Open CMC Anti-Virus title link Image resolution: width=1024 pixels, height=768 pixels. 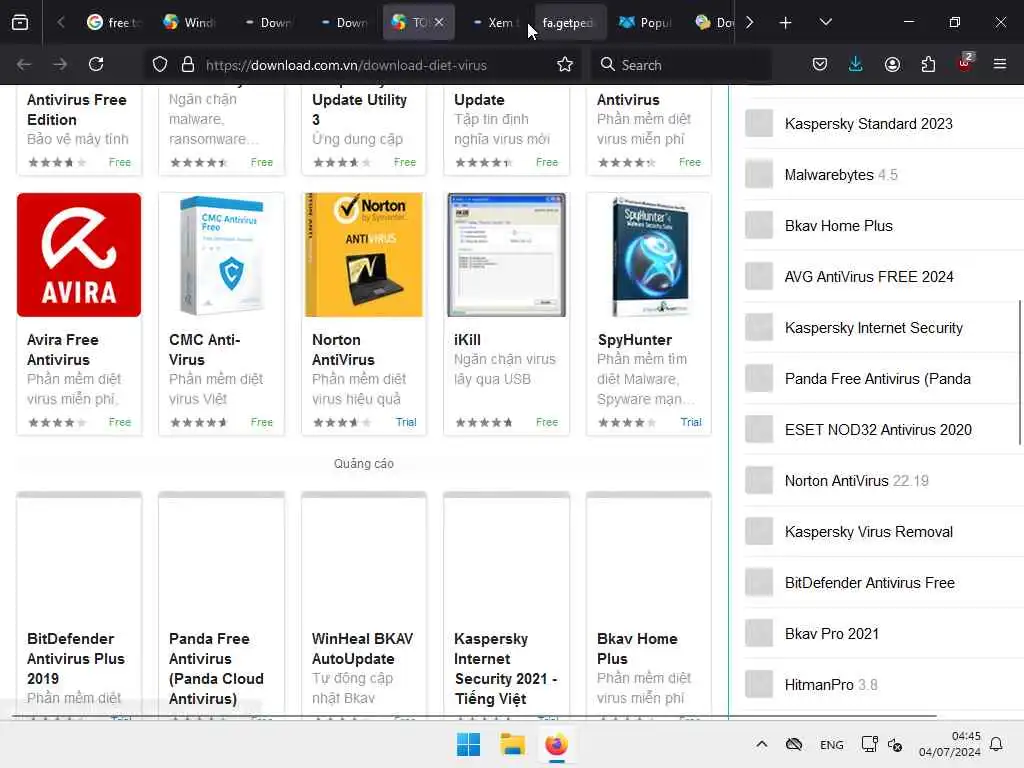pyautogui.click(x=204, y=349)
